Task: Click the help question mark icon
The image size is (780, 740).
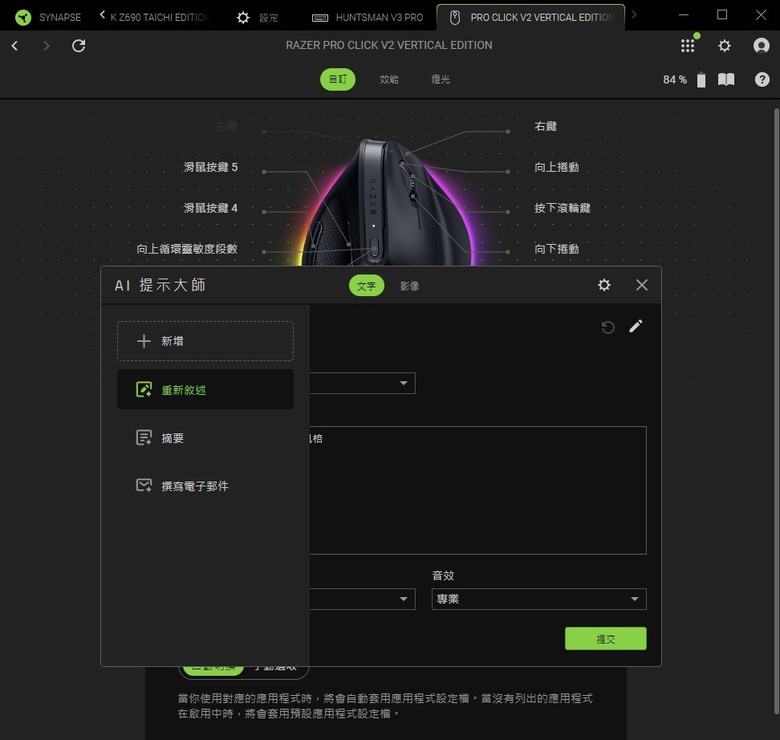Action: 762,80
